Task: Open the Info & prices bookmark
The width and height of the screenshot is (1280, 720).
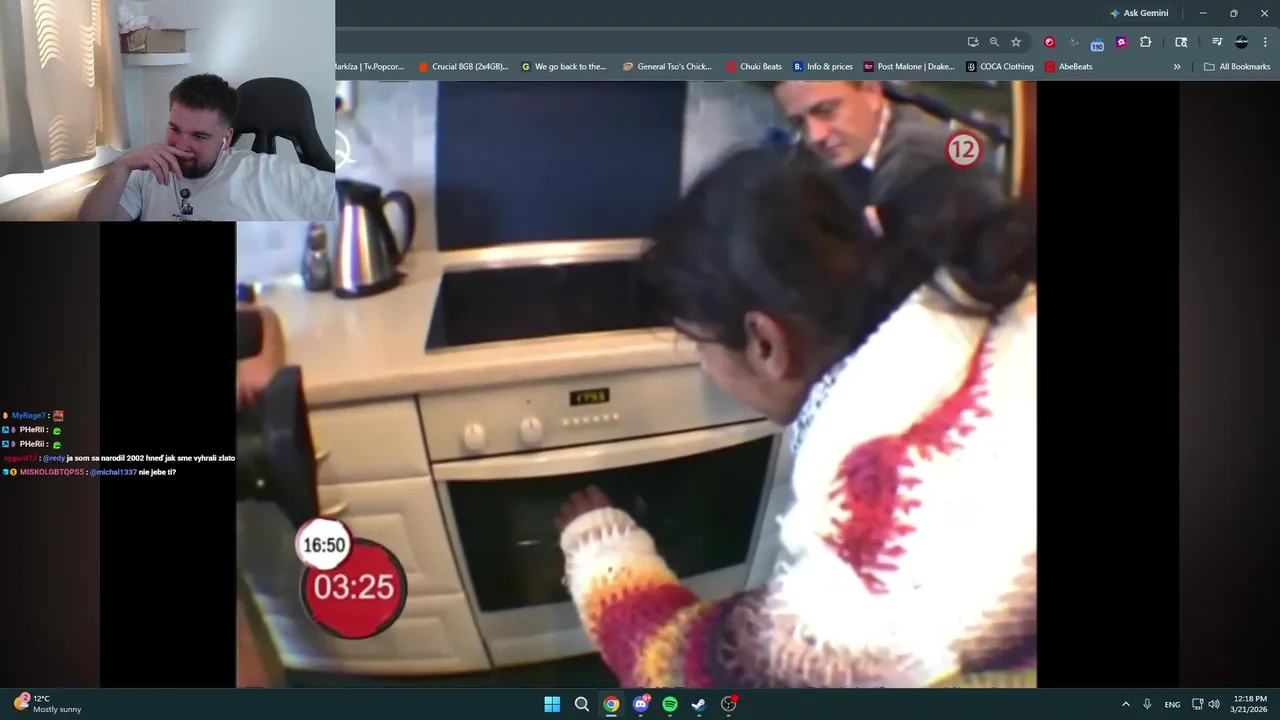Action: [x=823, y=67]
